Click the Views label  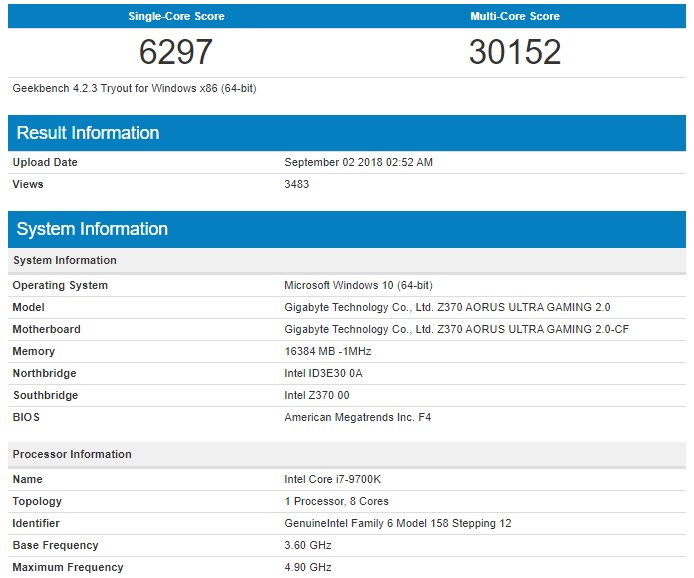[x=27, y=185]
